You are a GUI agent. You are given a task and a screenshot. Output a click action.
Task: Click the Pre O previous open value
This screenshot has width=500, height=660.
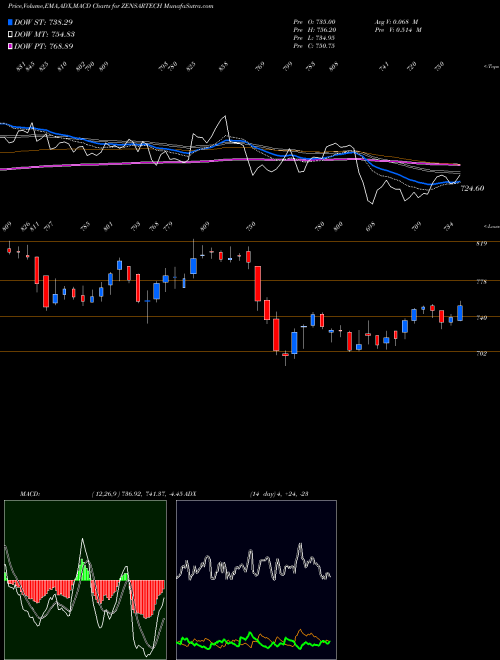[x=314, y=22]
